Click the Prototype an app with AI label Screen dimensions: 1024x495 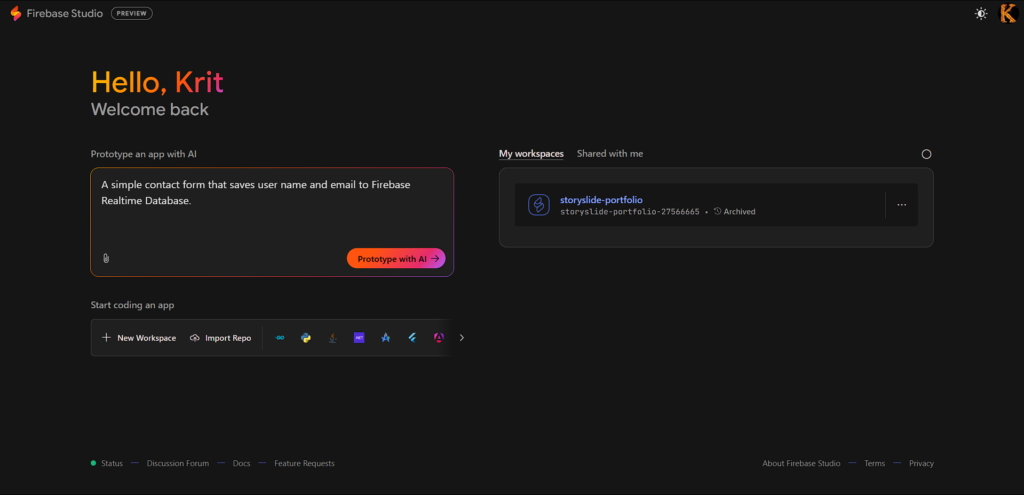[x=144, y=154]
